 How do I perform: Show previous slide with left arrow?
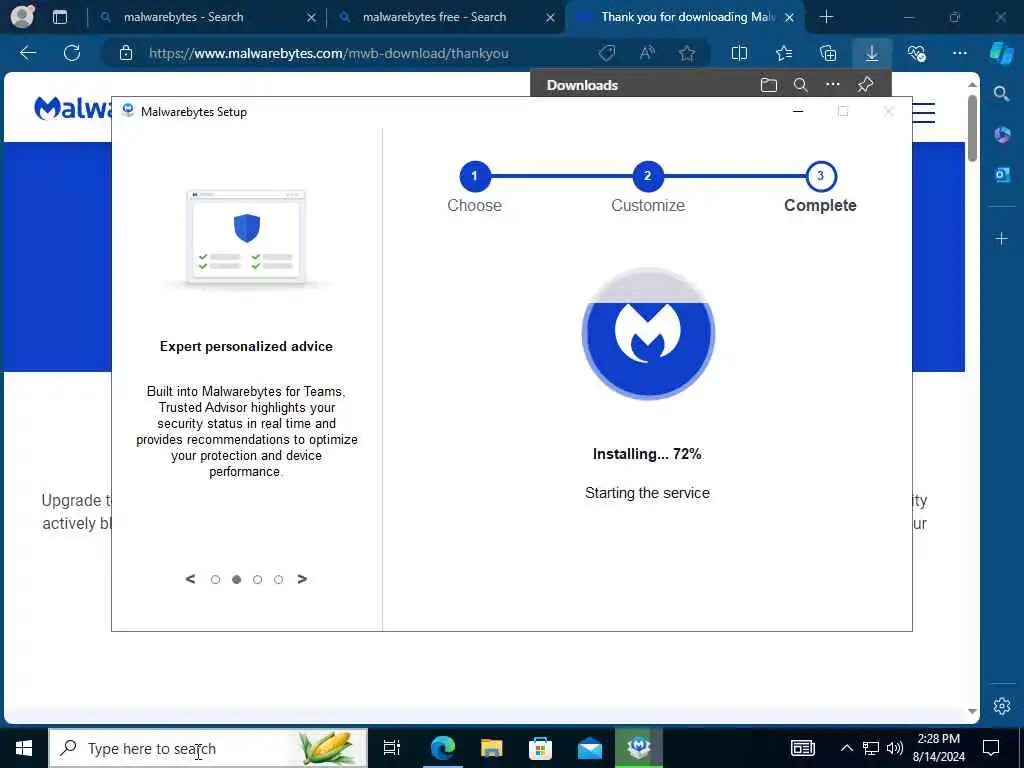(x=190, y=579)
